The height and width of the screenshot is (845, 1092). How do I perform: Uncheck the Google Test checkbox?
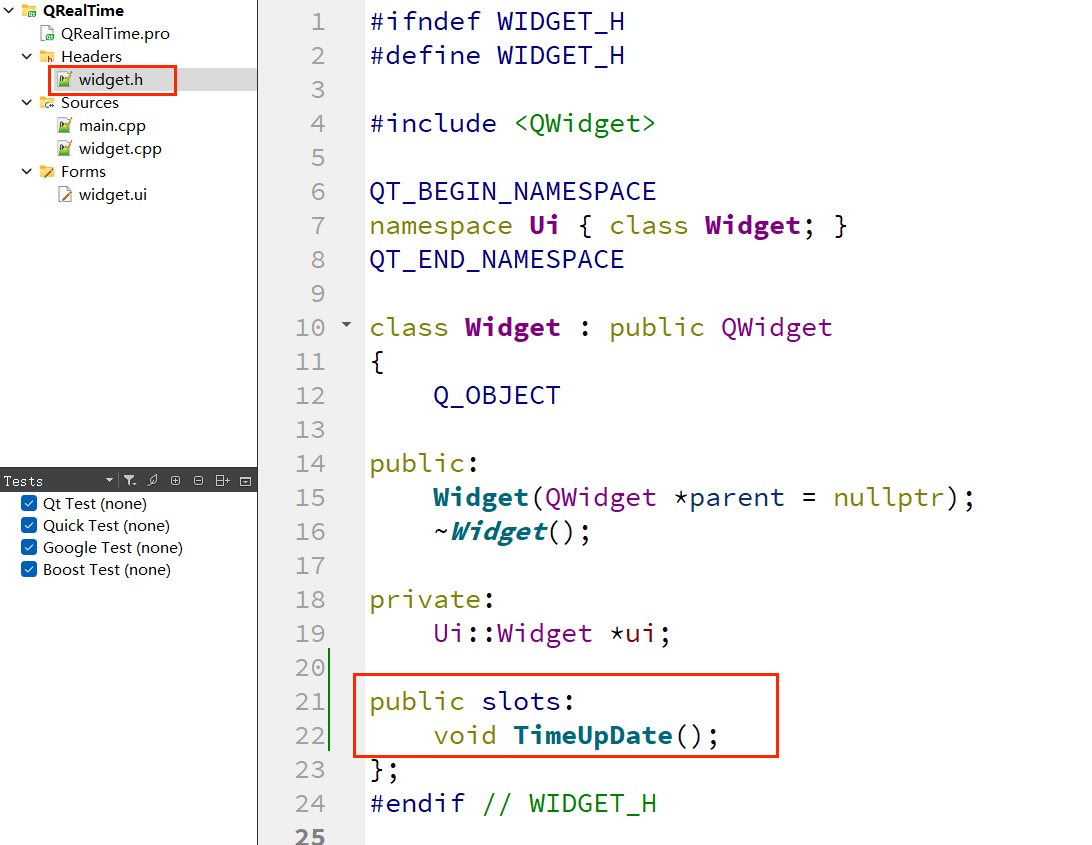click(x=29, y=548)
